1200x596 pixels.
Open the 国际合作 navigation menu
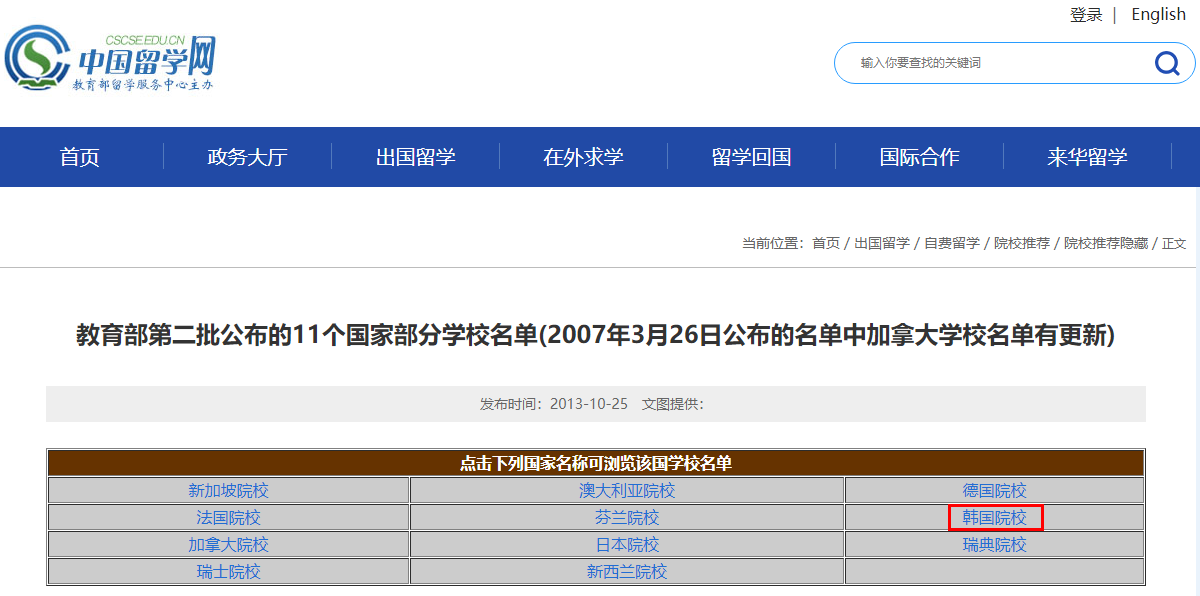[920, 157]
